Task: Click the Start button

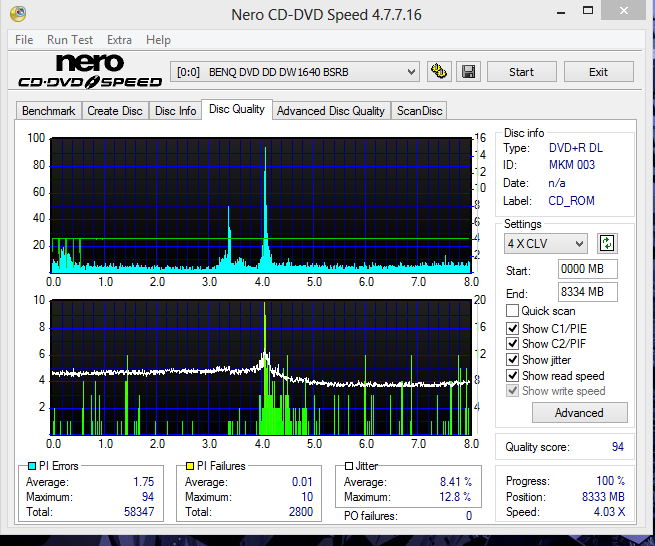Action: (x=521, y=72)
